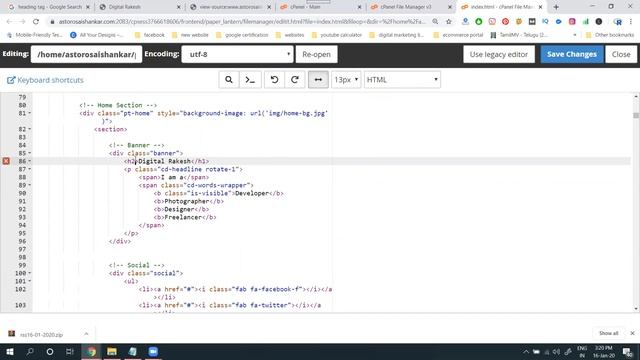
Task: Open the Chrome profile avatar
Action: pyautogui.click(x=618, y=22)
